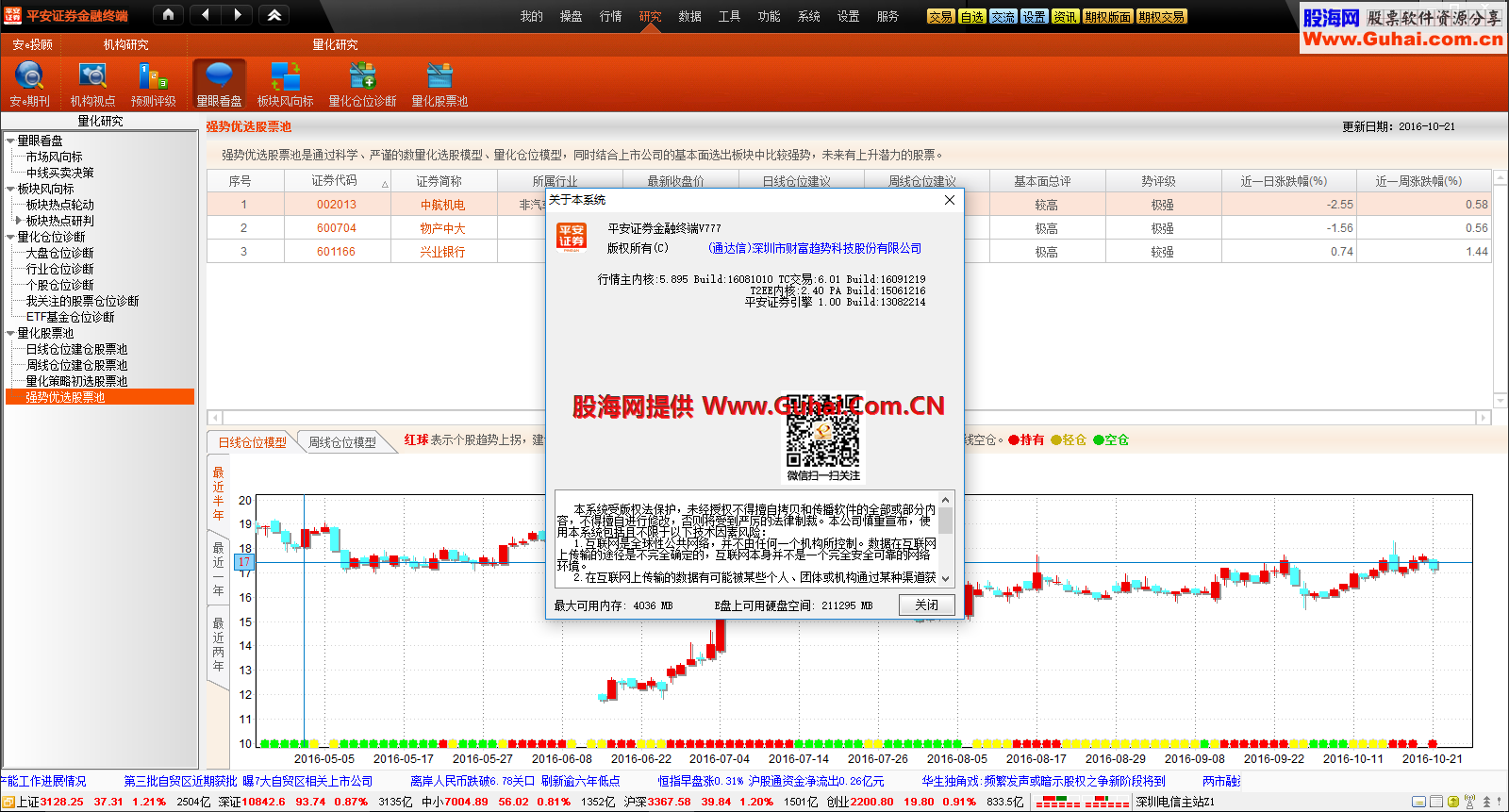The width and height of the screenshot is (1509, 812).
Task: Select 最近一年 chart range tab
Action: (218, 569)
